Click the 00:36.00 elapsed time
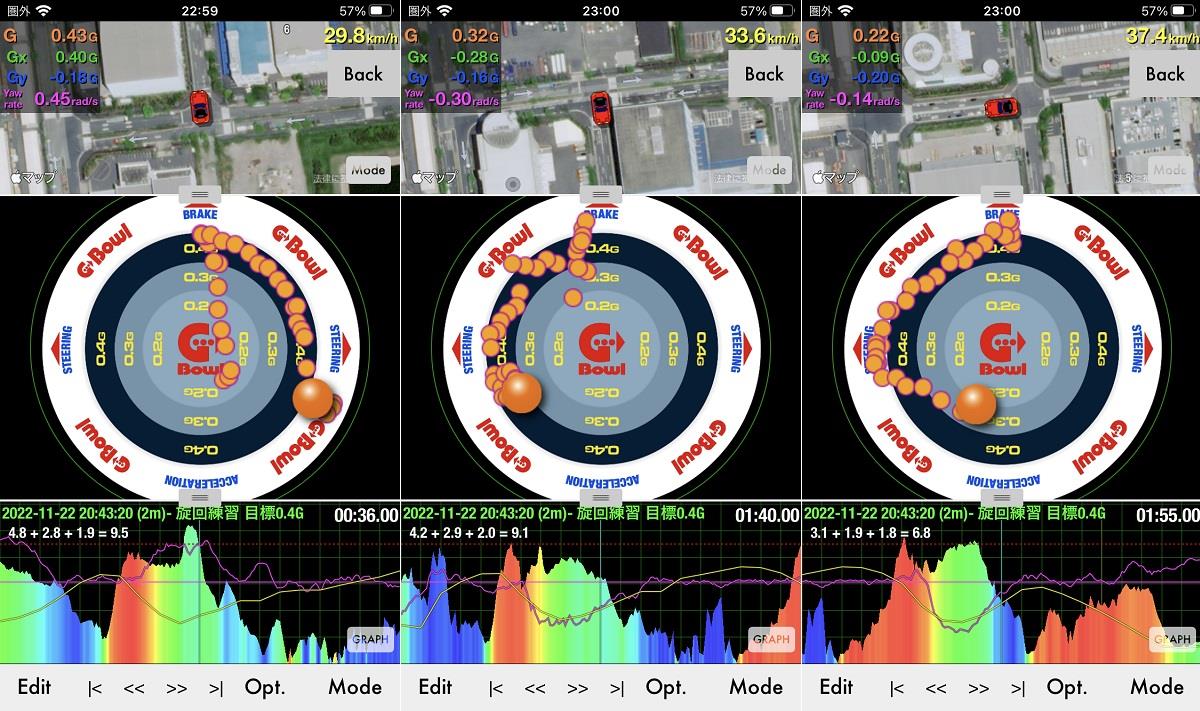The height and width of the screenshot is (711, 1200). (x=366, y=515)
